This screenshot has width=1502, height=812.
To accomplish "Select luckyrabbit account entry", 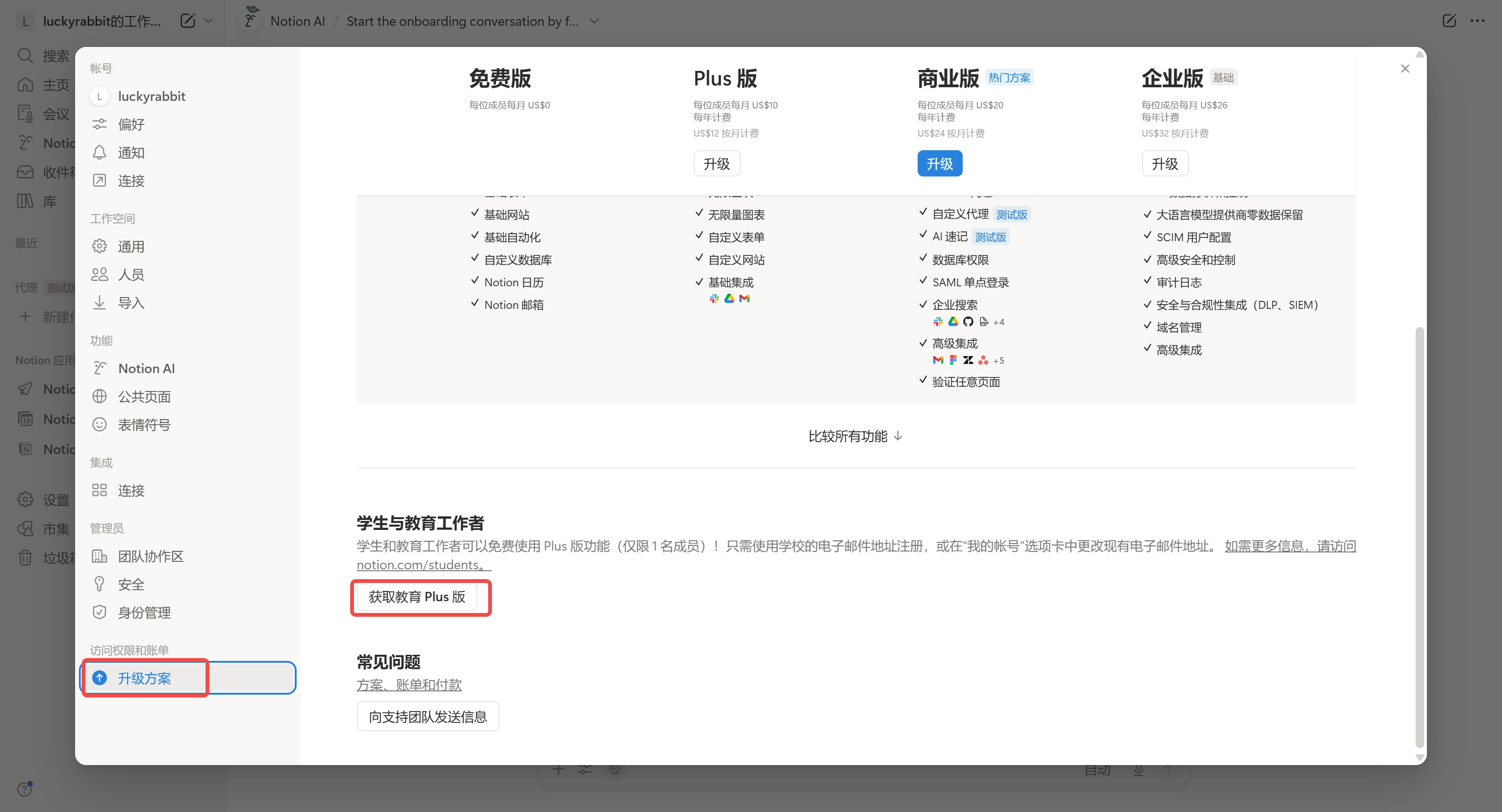I will pyautogui.click(x=188, y=96).
